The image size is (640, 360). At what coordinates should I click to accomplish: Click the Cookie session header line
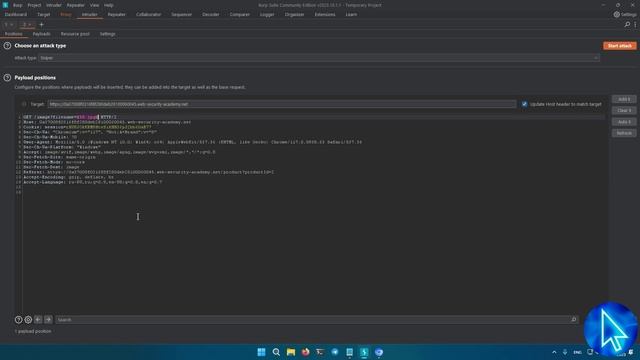coord(87,127)
